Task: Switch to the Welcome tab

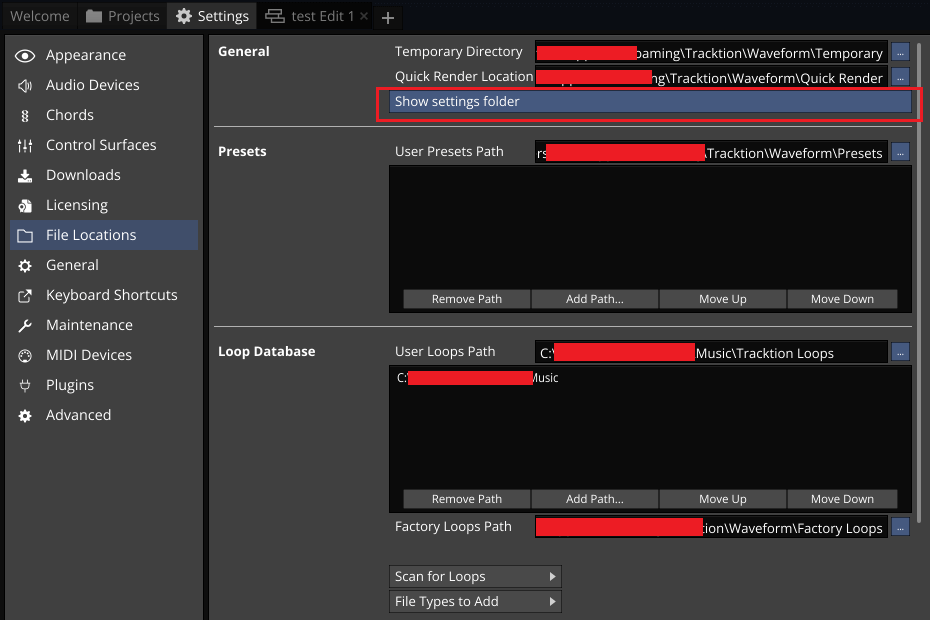Action: coord(40,16)
